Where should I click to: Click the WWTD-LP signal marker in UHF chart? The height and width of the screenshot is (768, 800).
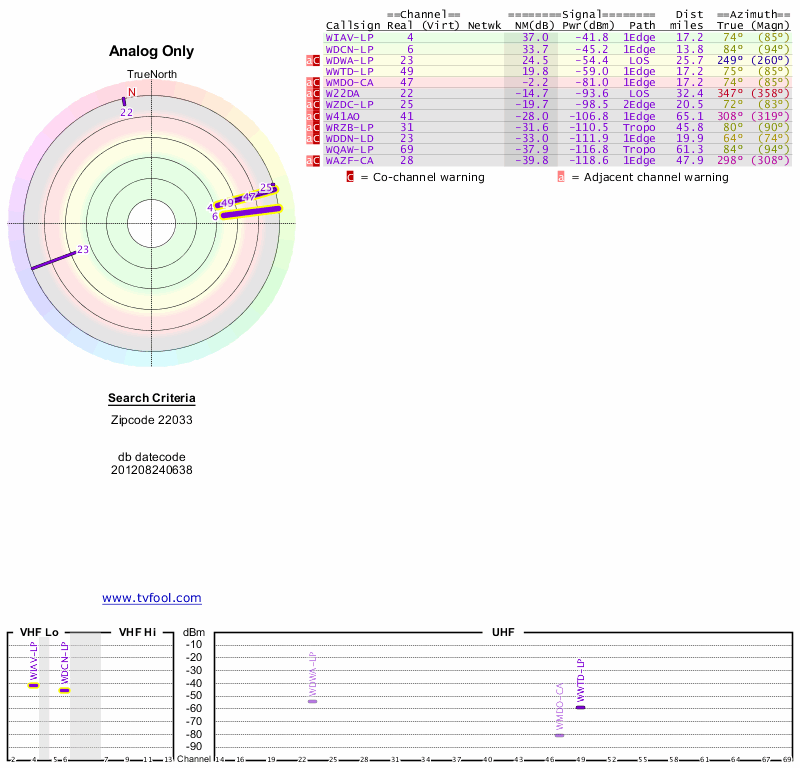click(x=580, y=707)
